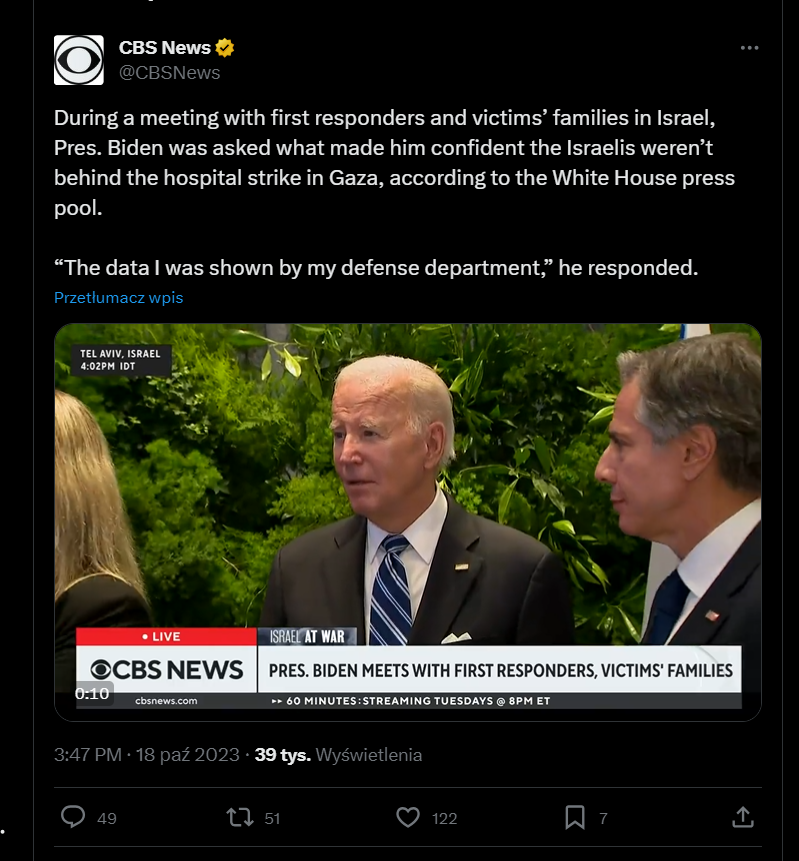The height and width of the screenshot is (861, 799).
Task: Like the post with the heart icon
Action: pos(408,817)
